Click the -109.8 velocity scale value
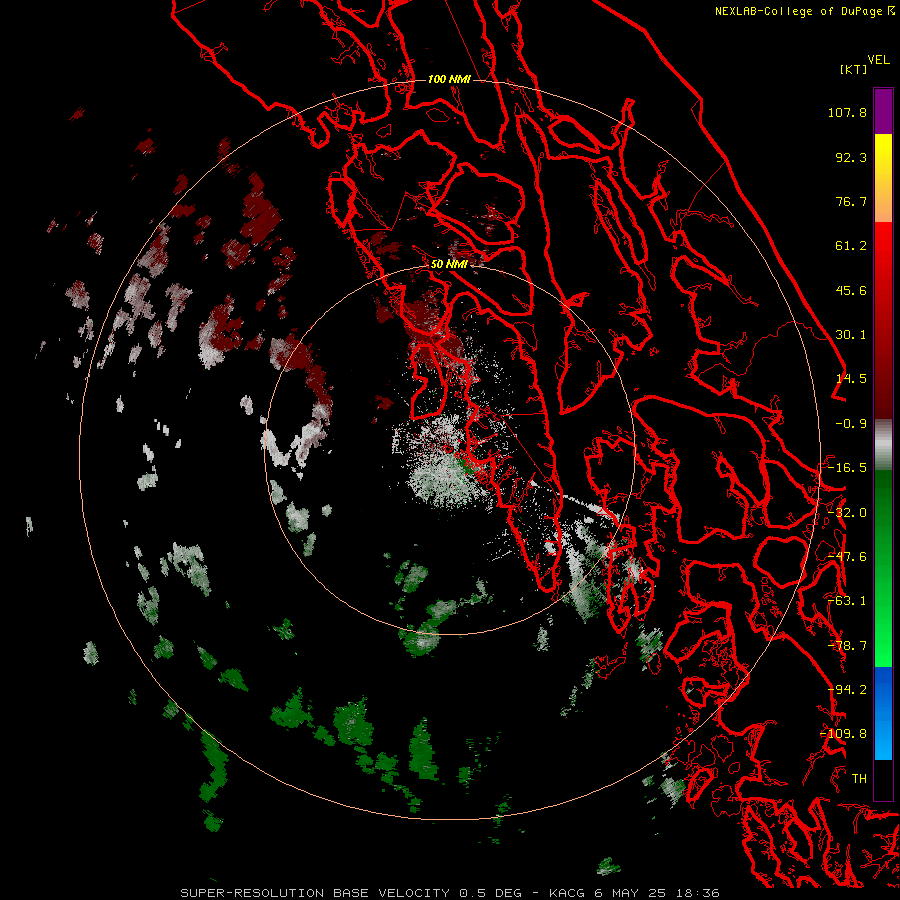This screenshot has height=900, width=900. tap(843, 734)
